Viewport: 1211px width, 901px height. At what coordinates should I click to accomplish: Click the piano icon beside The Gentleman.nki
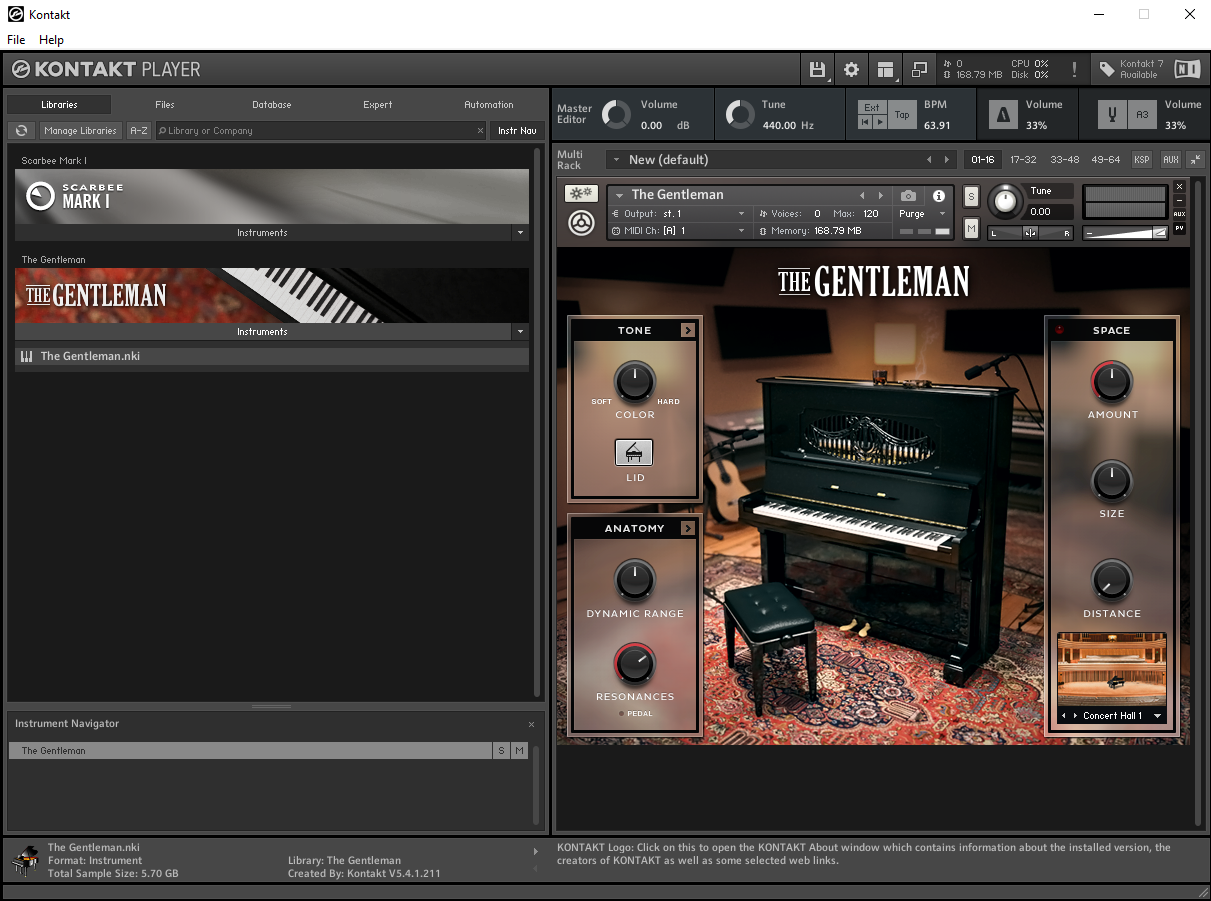pos(26,356)
